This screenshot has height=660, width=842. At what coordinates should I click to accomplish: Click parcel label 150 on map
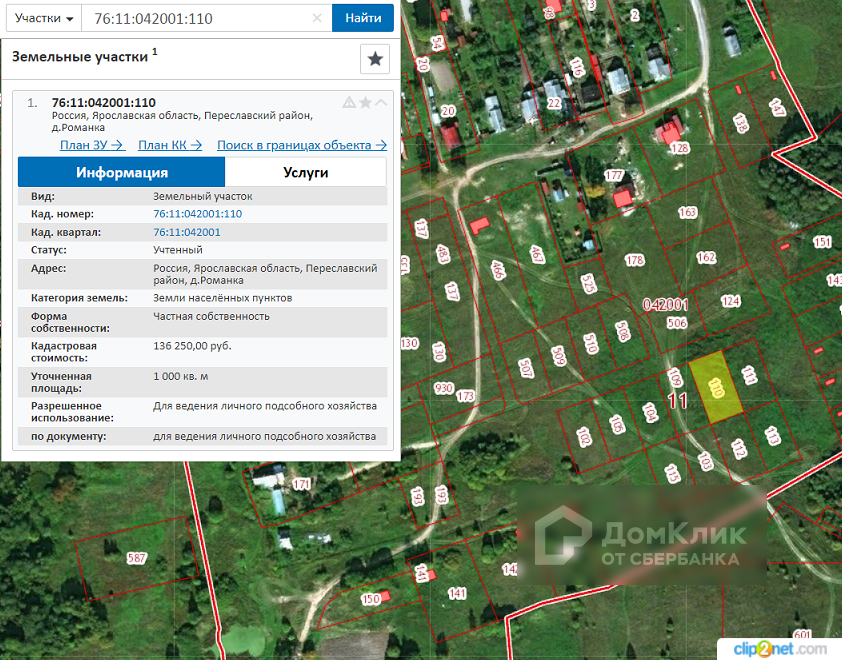[371, 599]
